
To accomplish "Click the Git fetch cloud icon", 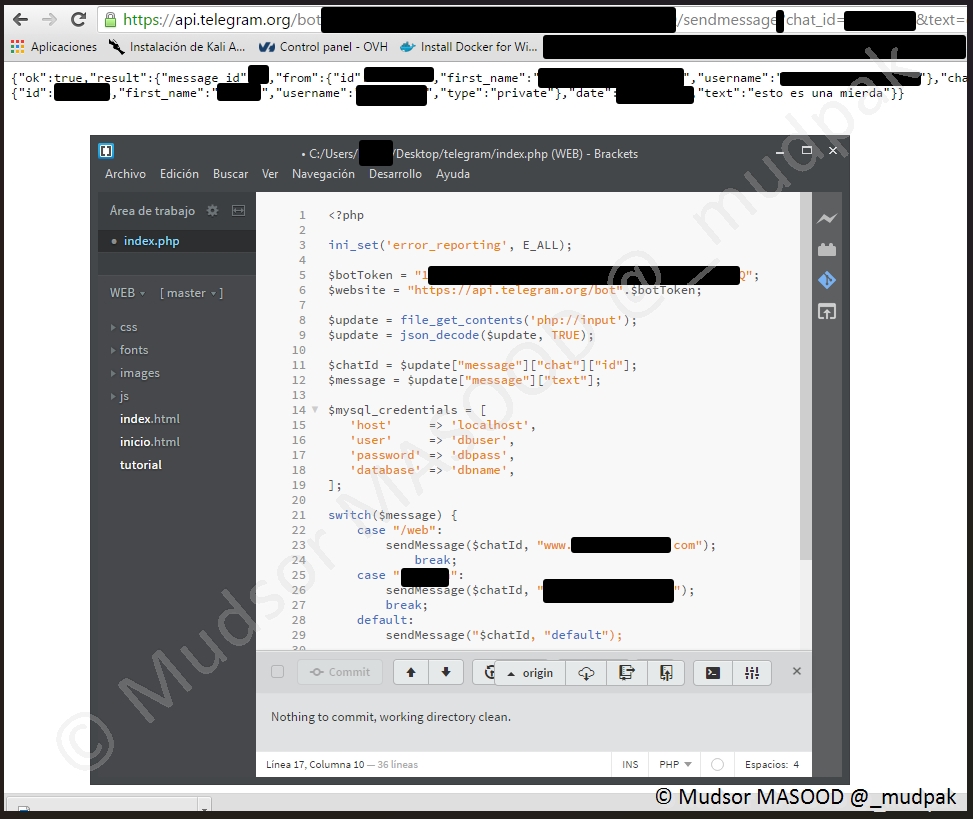I will point(586,673).
